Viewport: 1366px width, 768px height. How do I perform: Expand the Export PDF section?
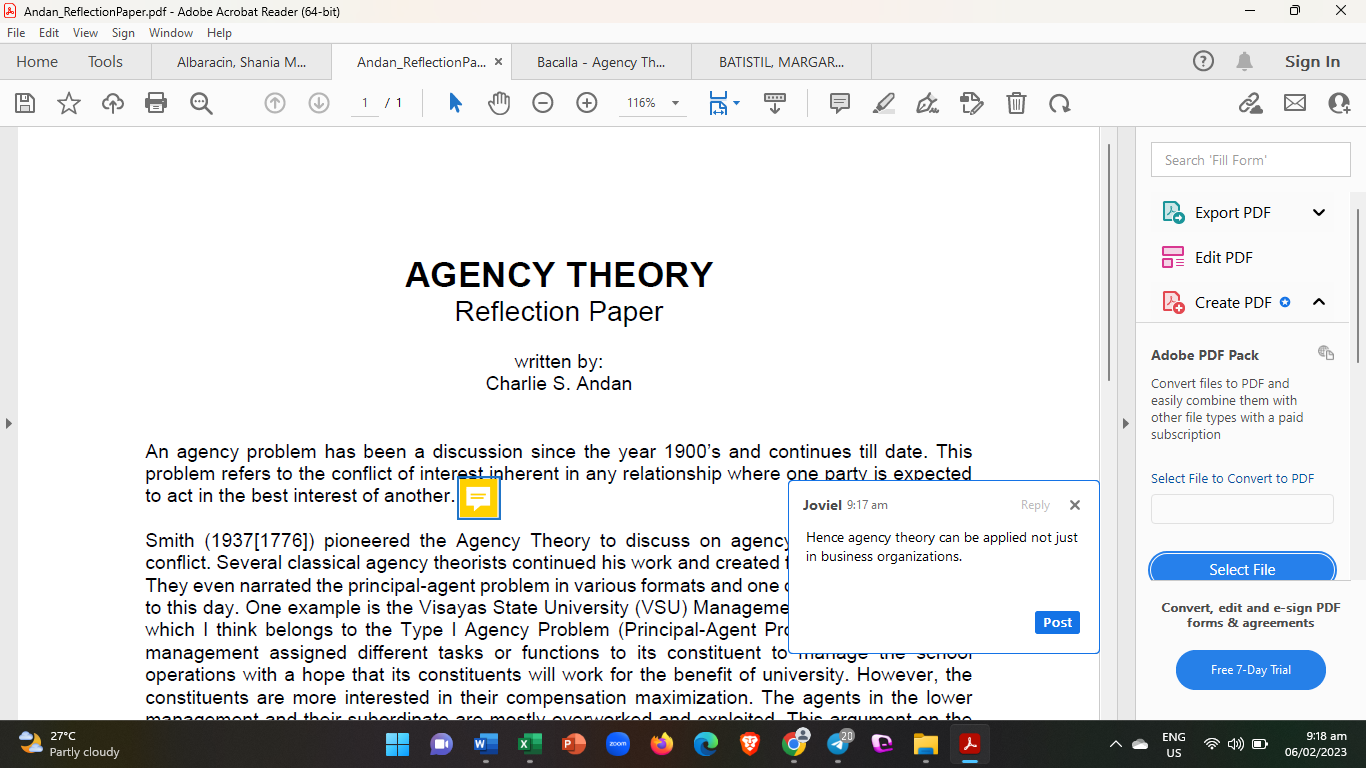[1319, 212]
